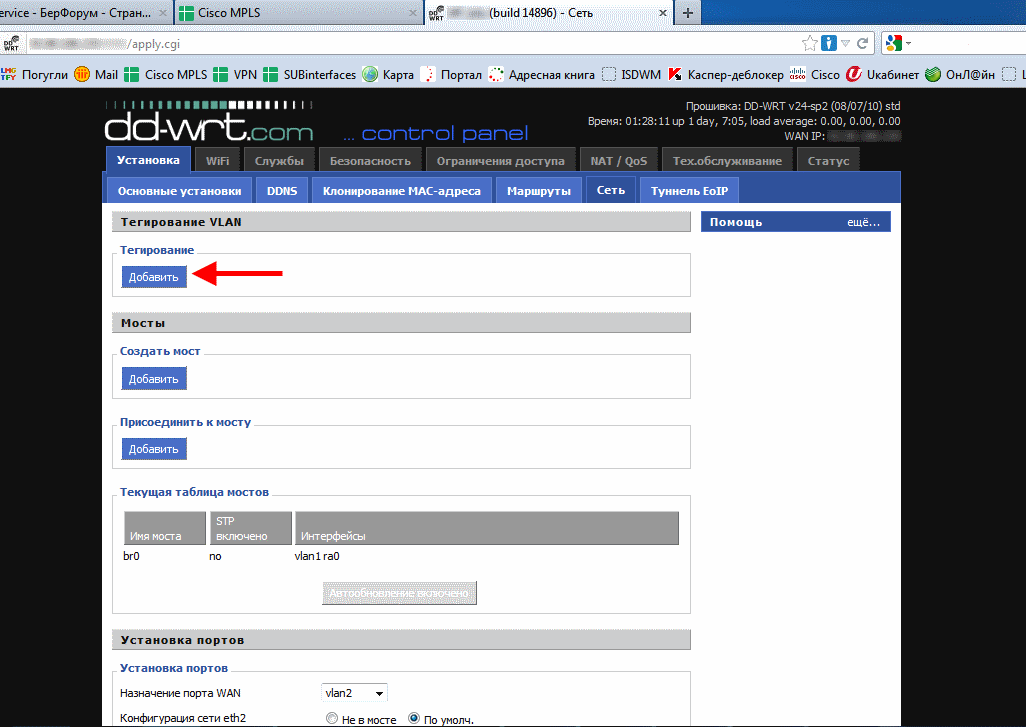Open the Маршруты sub-tab
This screenshot has height=727, width=1026.
538,191
